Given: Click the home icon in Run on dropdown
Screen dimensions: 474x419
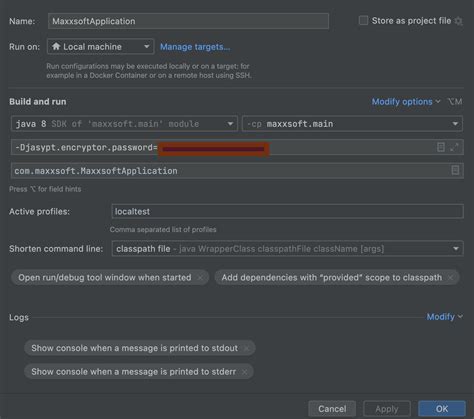Looking at the screenshot, I should pos(56,46).
